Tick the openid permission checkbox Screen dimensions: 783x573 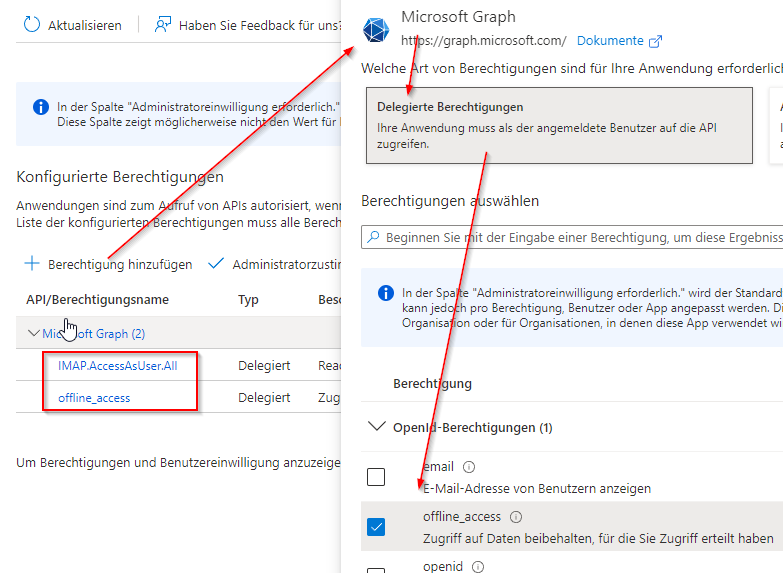(x=376, y=570)
